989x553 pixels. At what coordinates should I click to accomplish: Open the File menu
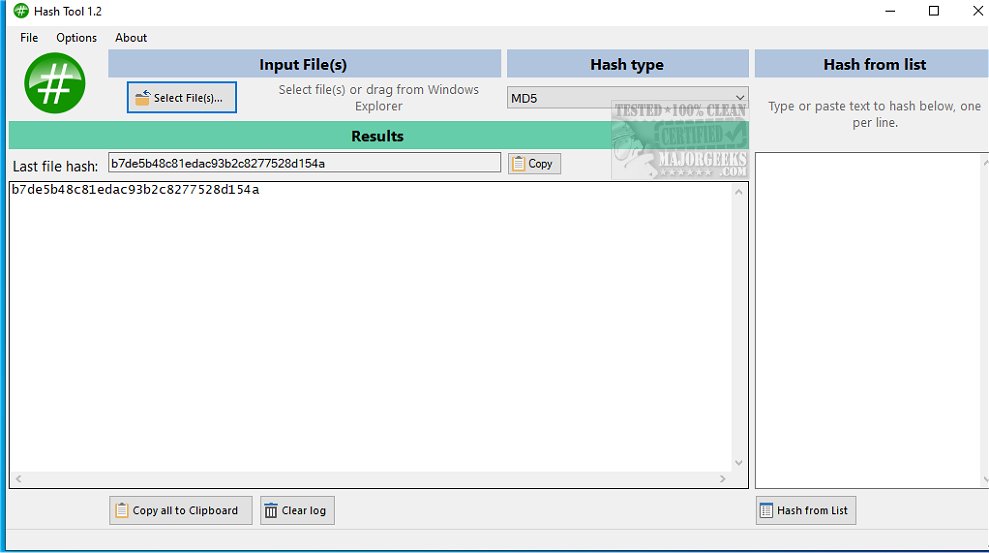[29, 38]
